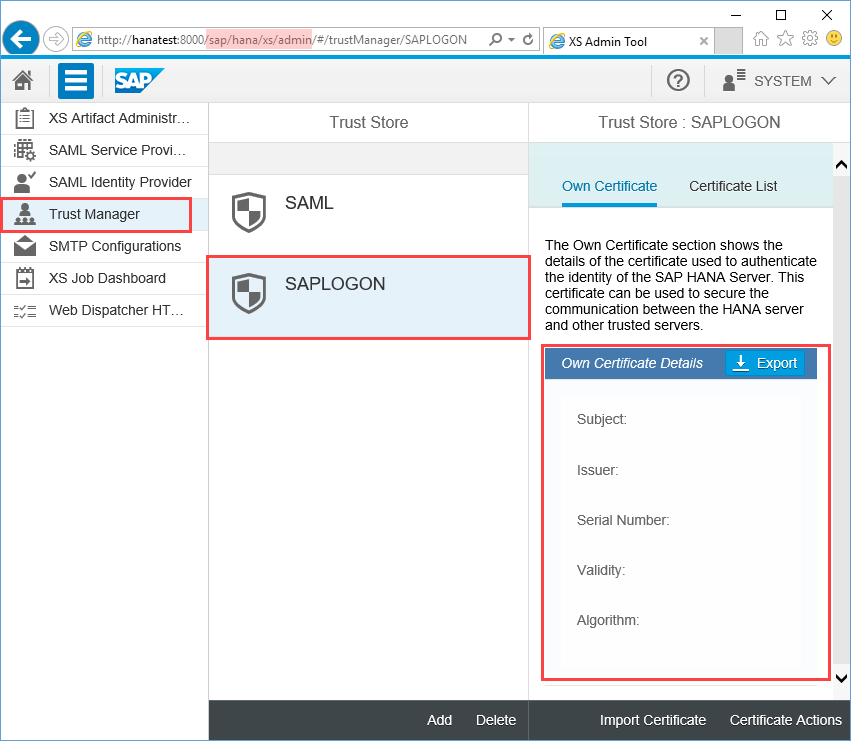This screenshot has width=851, height=741.
Task: Expand the SYSTEM user dropdown chevron
Action: coord(829,81)
